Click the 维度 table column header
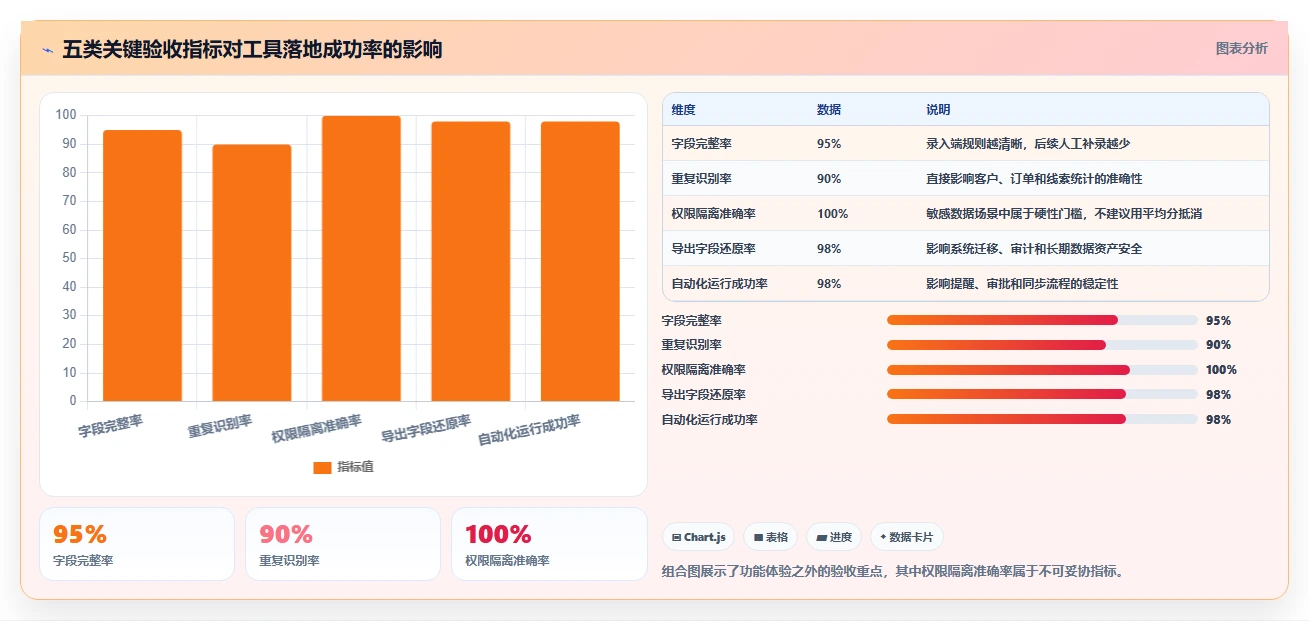This screenshot has width=1309, height=621. point(684,110)
